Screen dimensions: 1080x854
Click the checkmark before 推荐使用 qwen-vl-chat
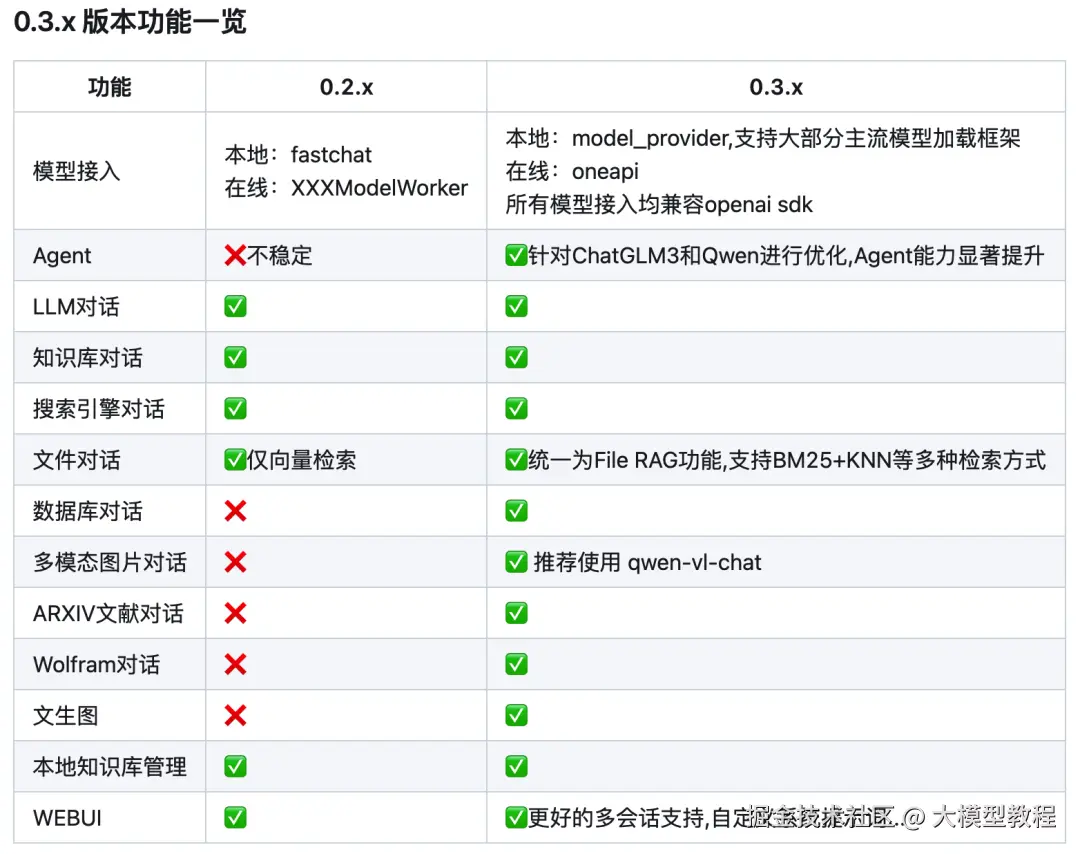pos(516,563)
